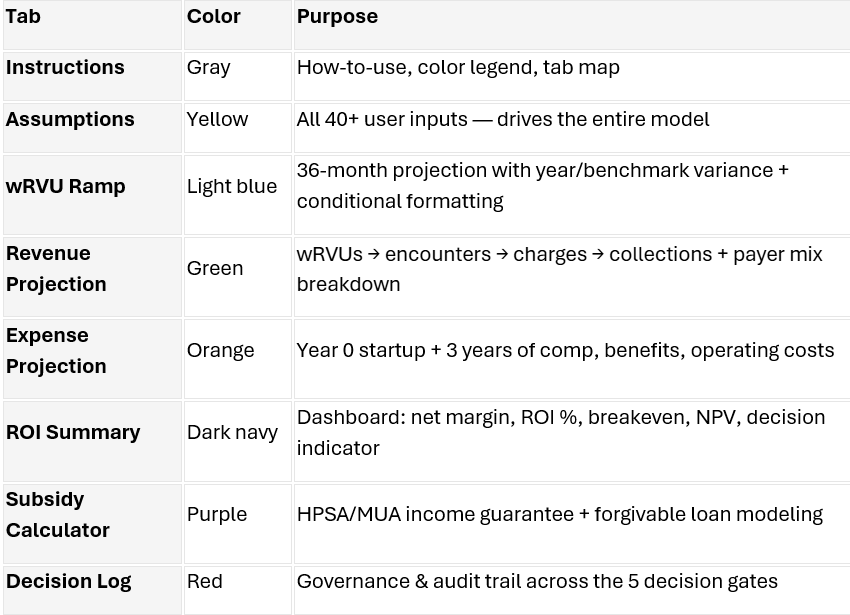850x615 pixels.
Task: Select the Expense Projection cell
Action: [92, 359]
